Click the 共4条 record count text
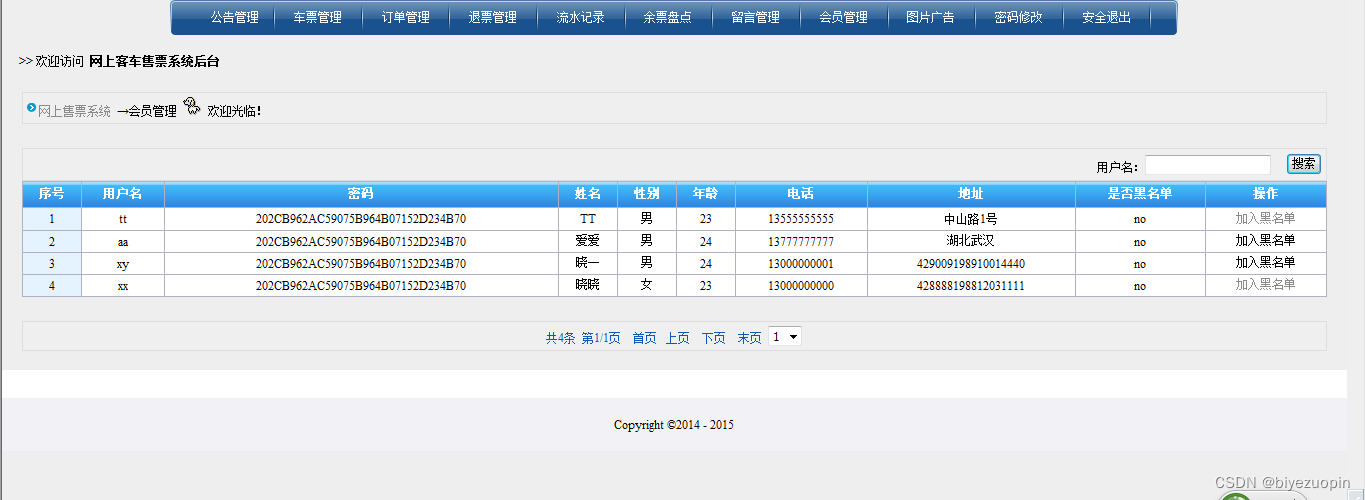The width and height of the screenshot is (1365, 500). coord(560,338)
